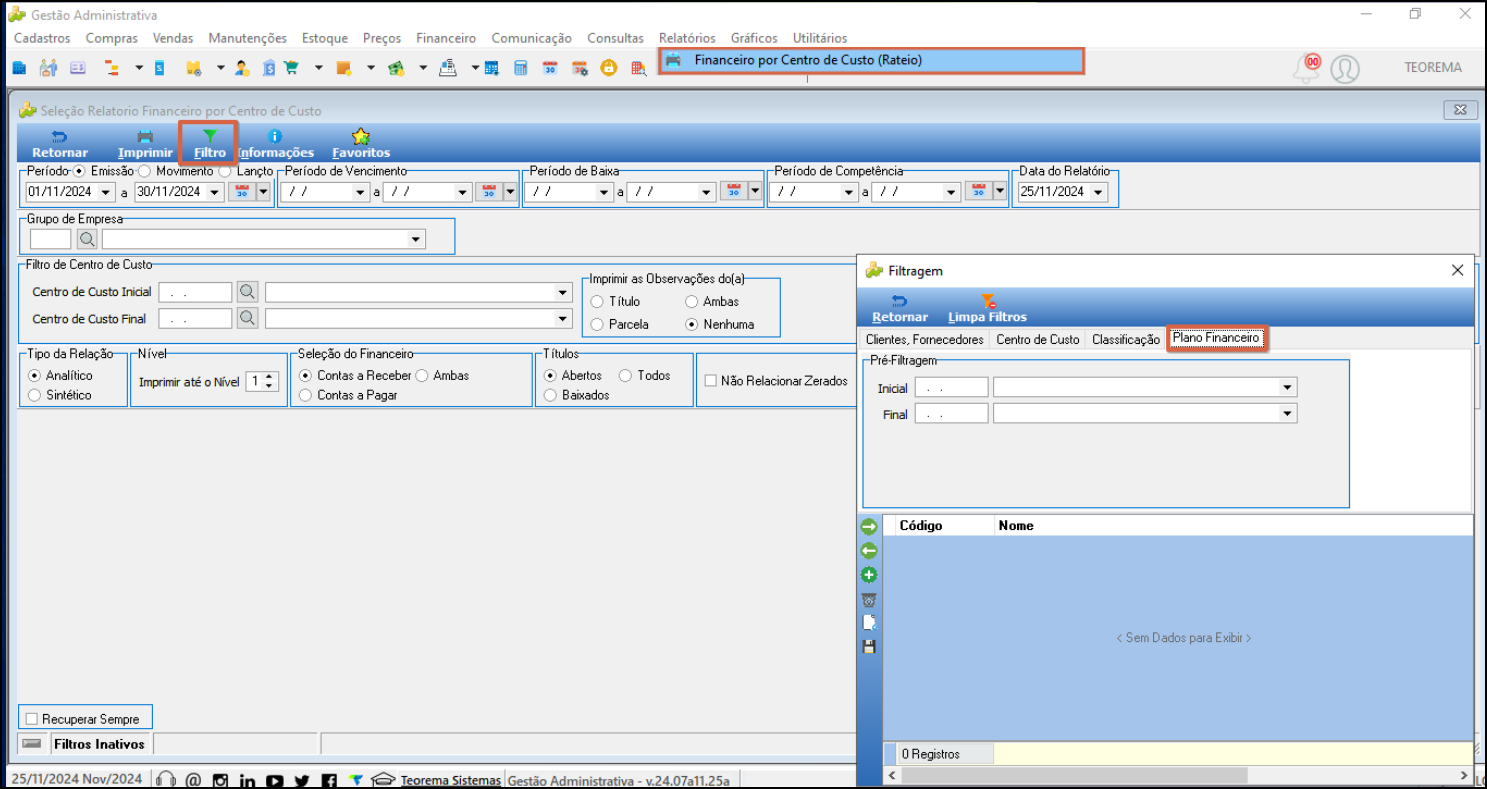1487x789 pixels.
Task: Click the magnifier beside Grupo de Empresa
Action: point(87,239)
